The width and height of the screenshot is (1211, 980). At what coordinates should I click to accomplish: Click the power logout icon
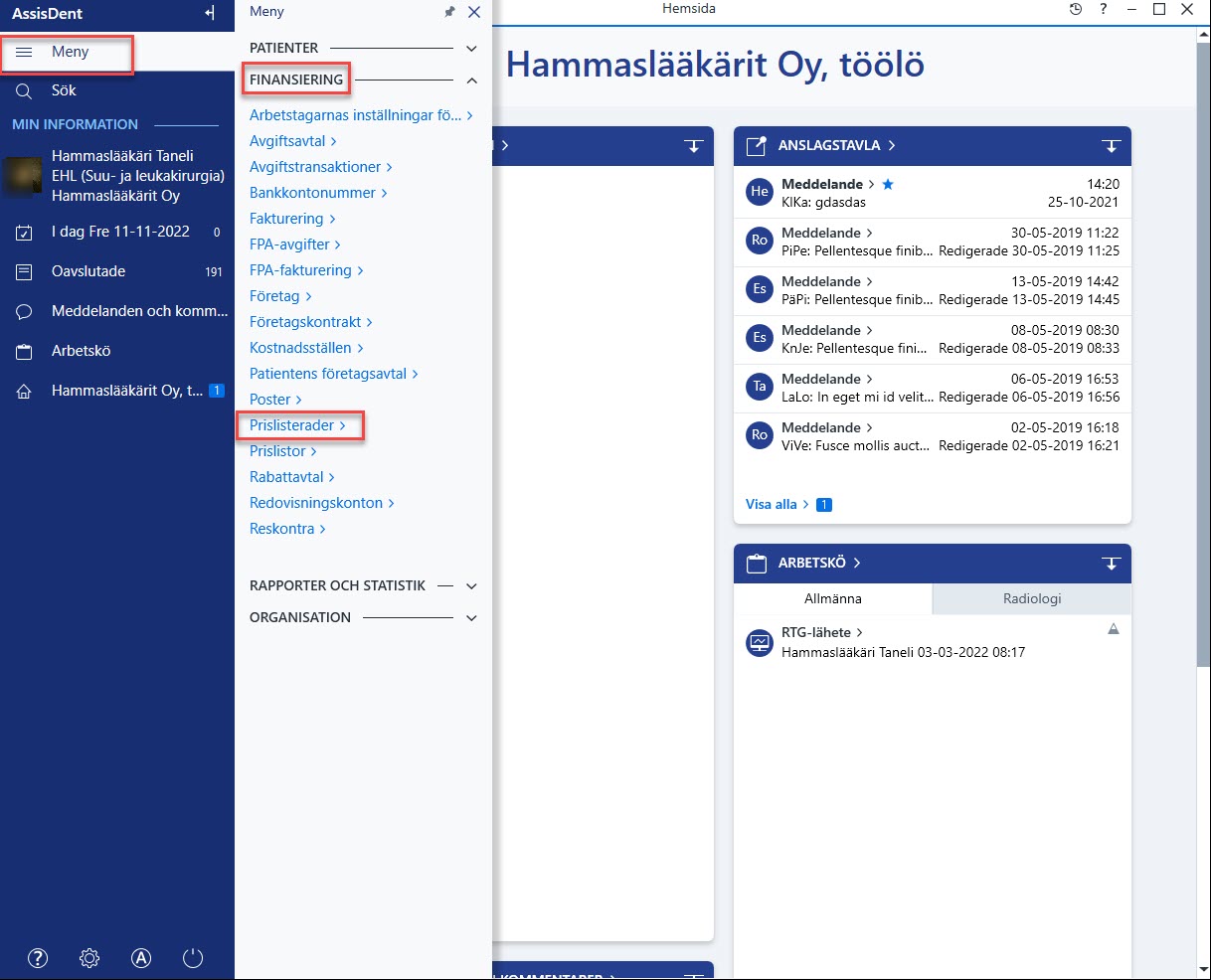pyautogui.click(x=193, y=958)
